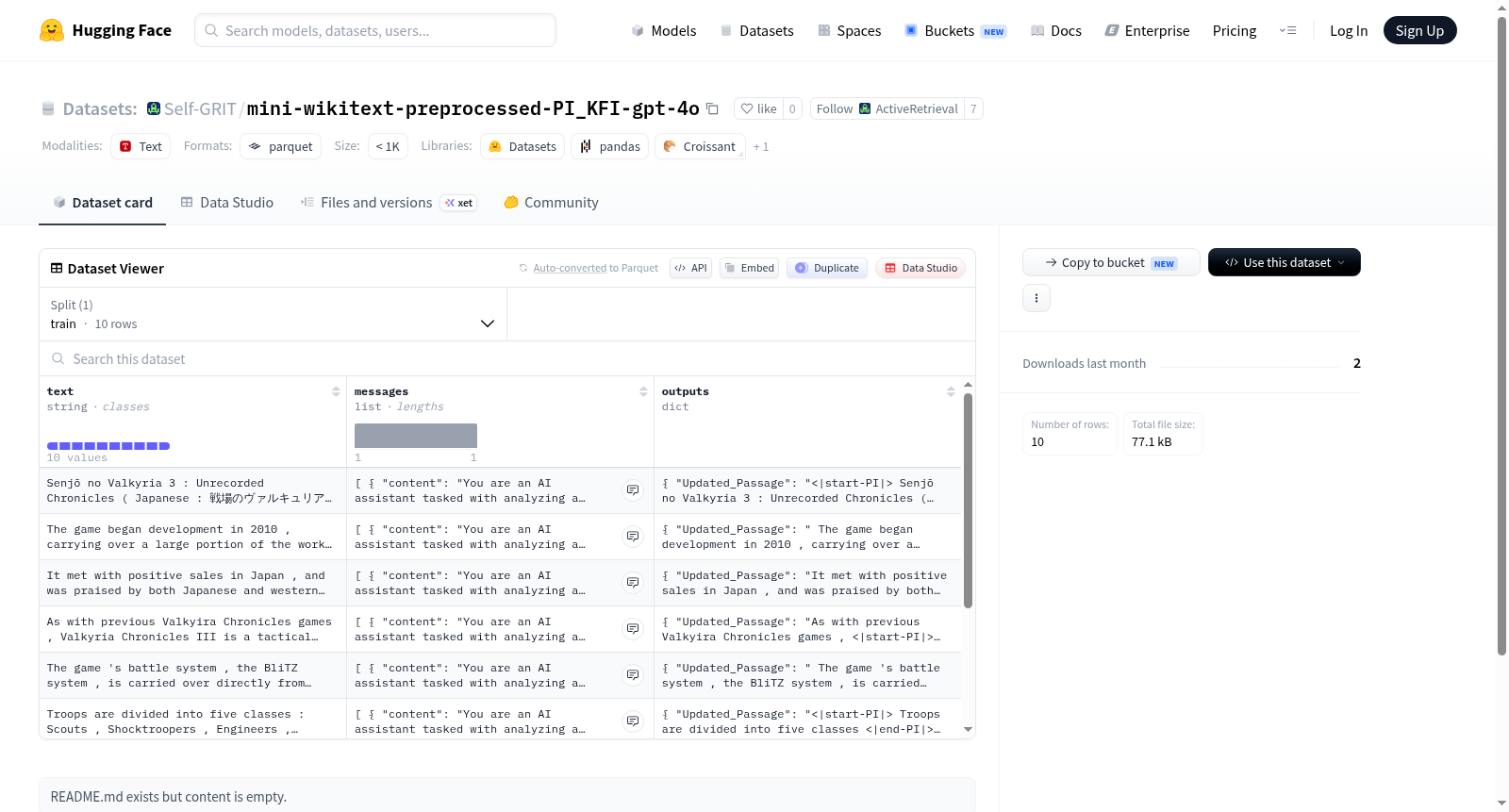
Task: Open the Use this dataset dropdown
Action: click(1285, 262)
